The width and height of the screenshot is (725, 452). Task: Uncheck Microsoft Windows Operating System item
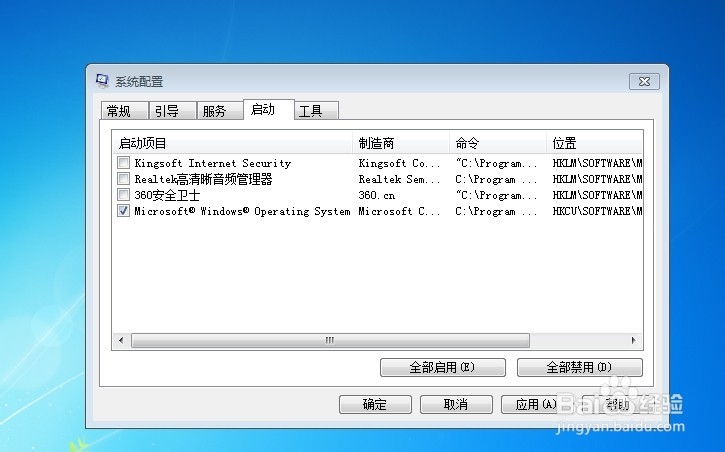(x=123, y=211)
